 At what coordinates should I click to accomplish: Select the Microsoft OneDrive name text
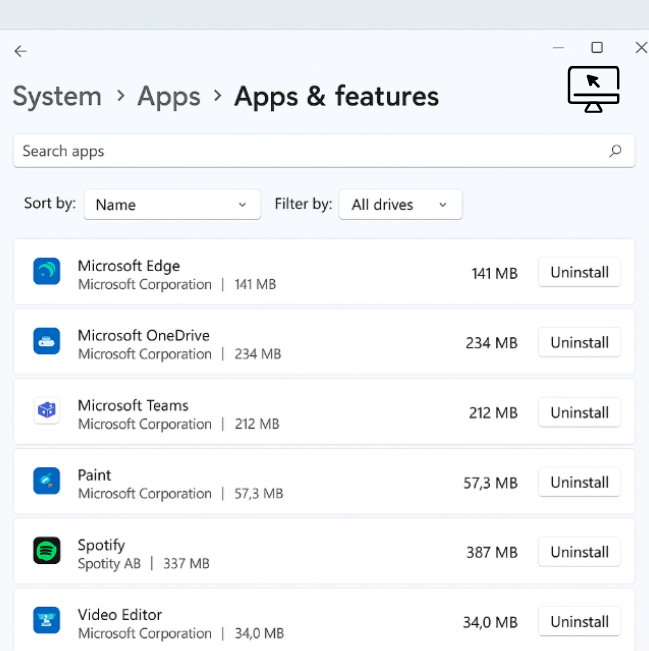144,335
